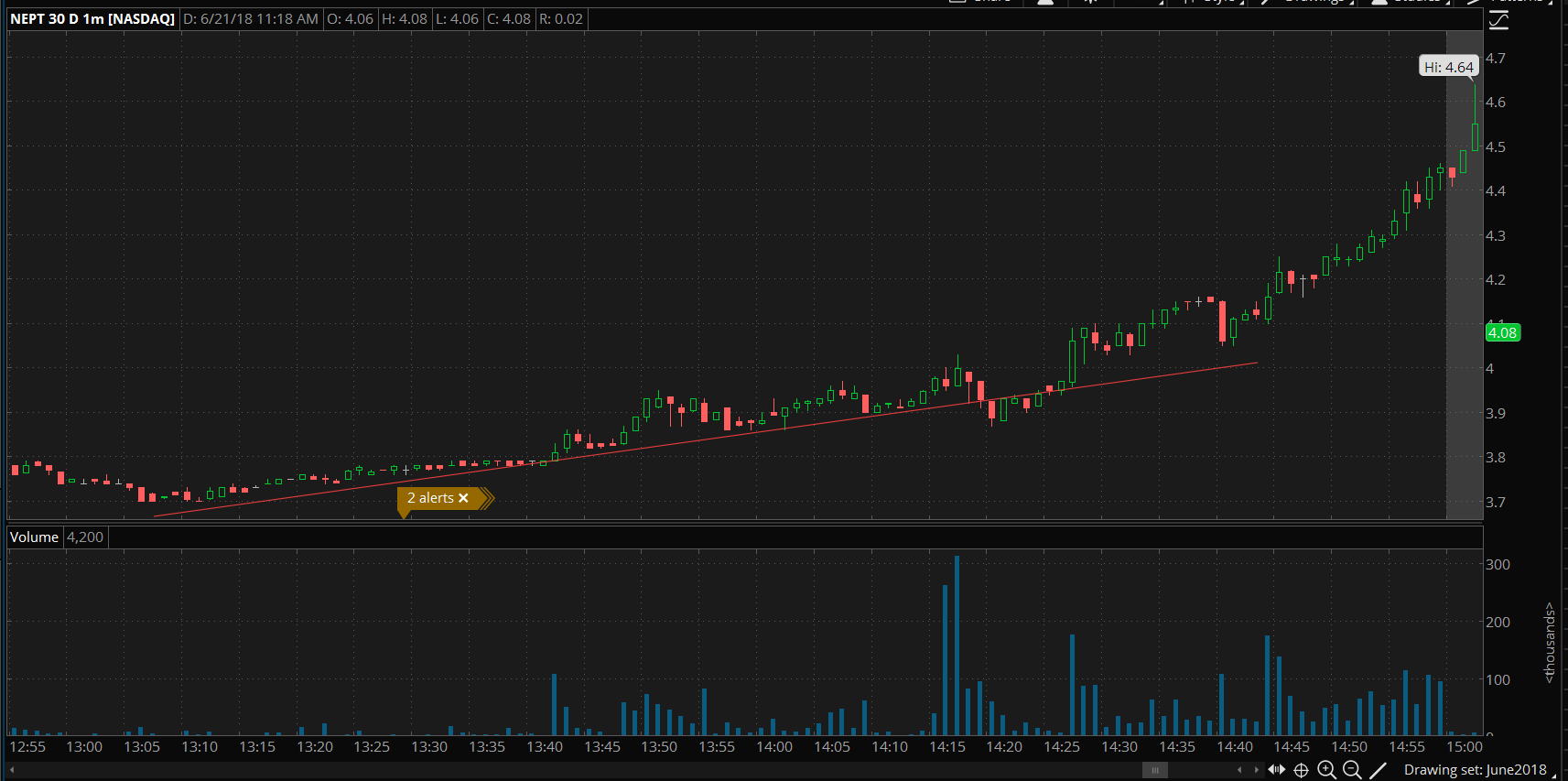Click the 100 volume axis label
Viewport: 1568px width, 781px height.
(x=1498, y=679)
